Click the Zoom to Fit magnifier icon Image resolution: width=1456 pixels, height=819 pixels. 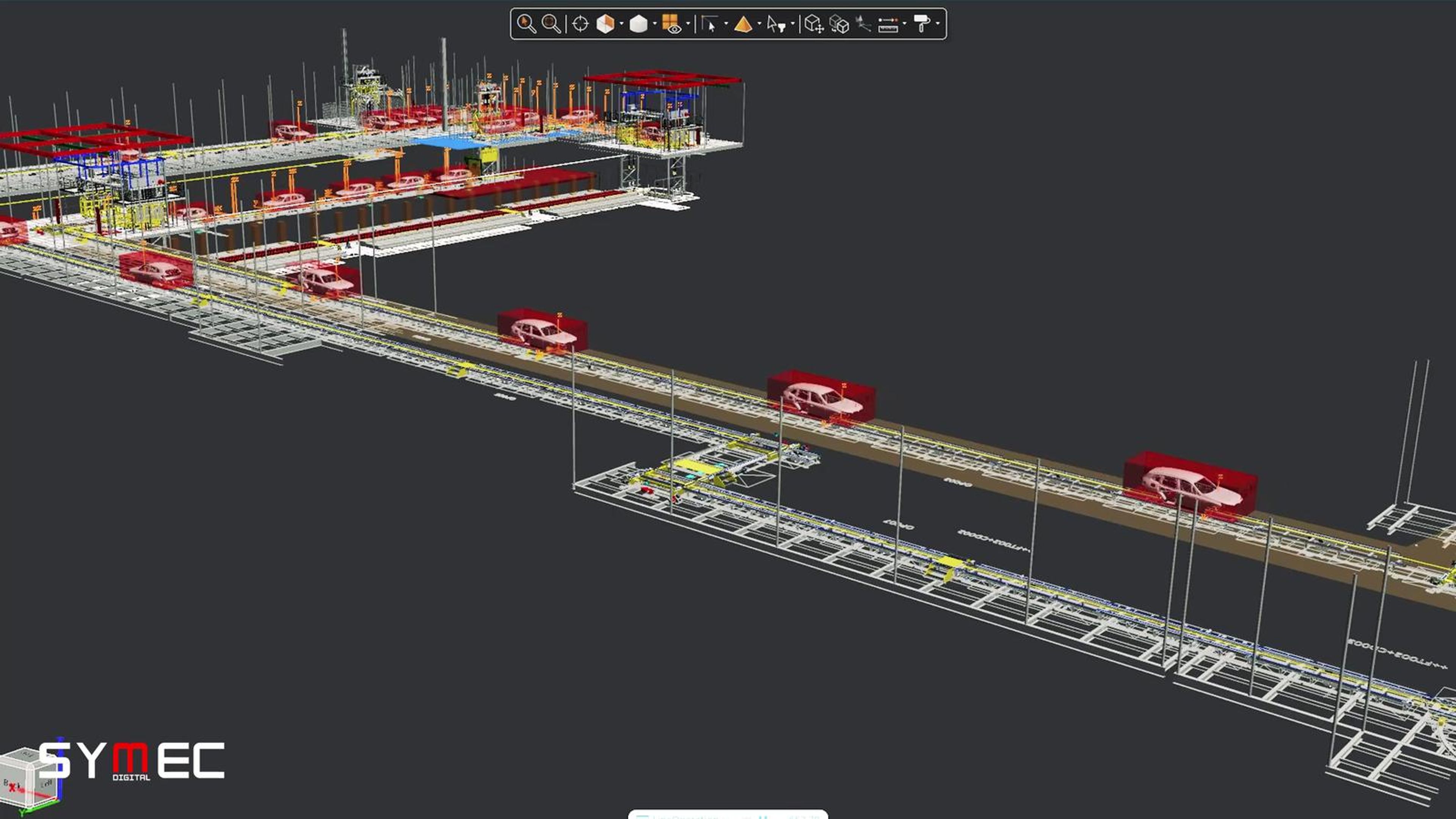tap(551, 24)
